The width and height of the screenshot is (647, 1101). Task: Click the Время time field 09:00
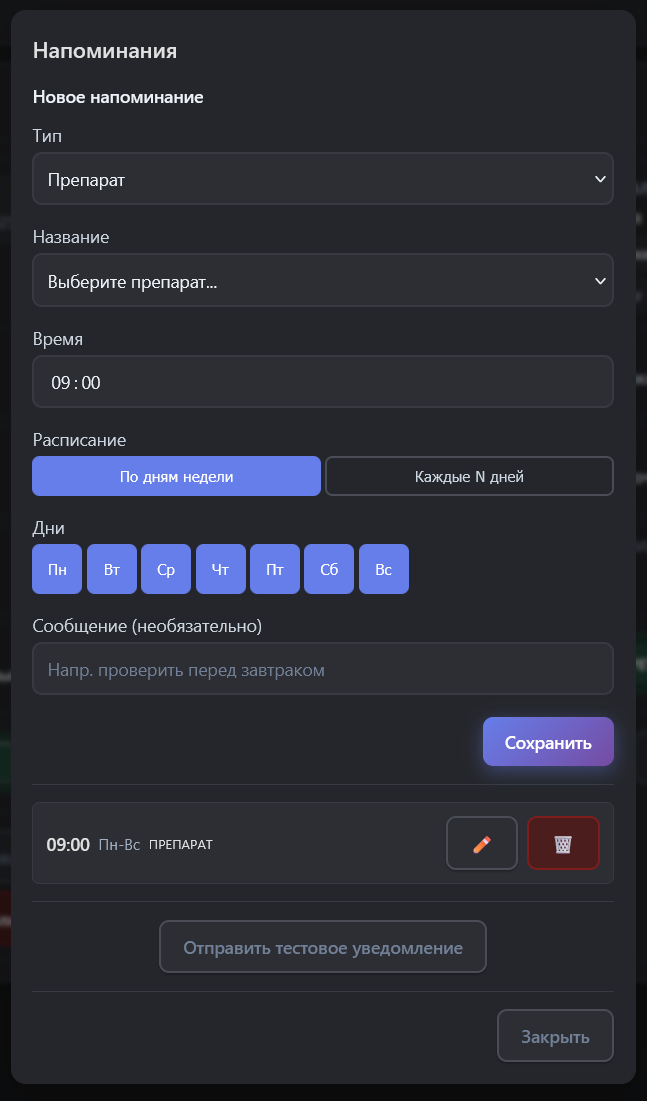[x=322, y=382]
